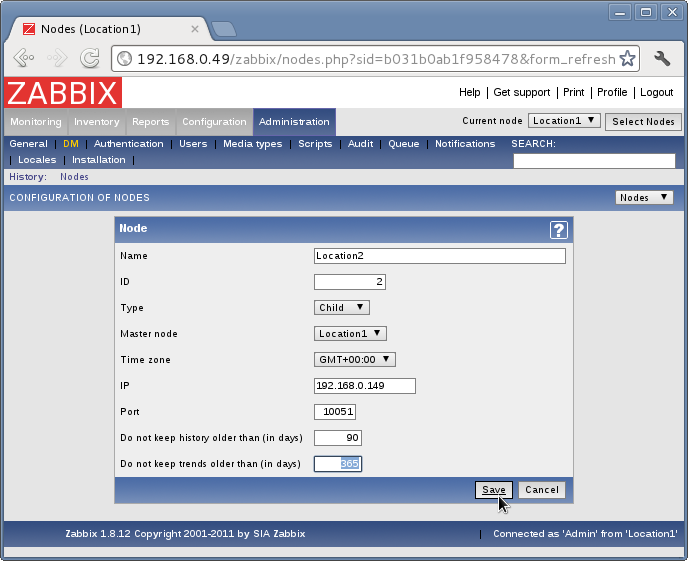Image resolution: width=688 pixels, height=561 pixels.
Task: Close the Nodes (Location1) tab
Action: (195, 29)
